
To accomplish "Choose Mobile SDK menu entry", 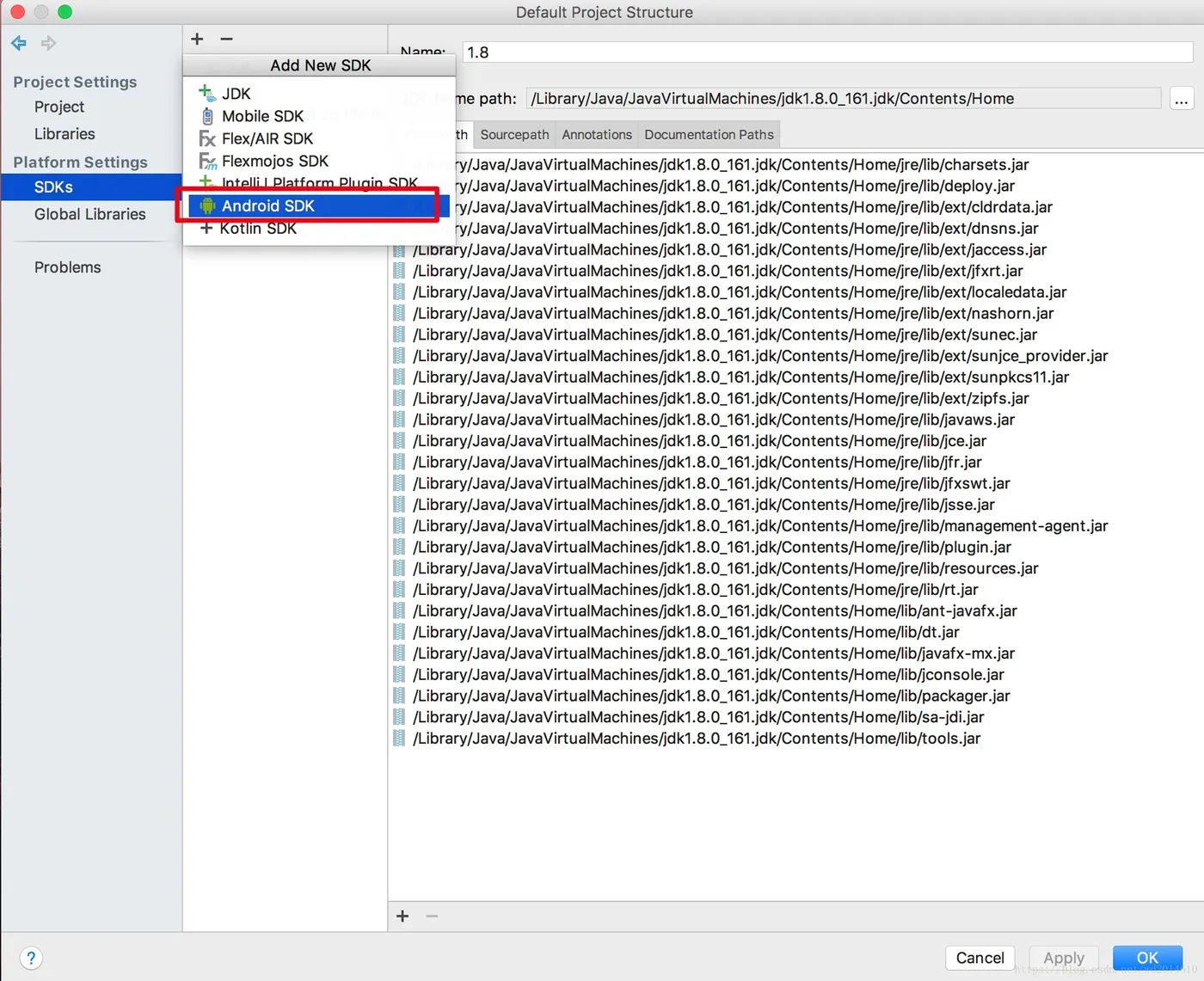I will pos(319,116).
